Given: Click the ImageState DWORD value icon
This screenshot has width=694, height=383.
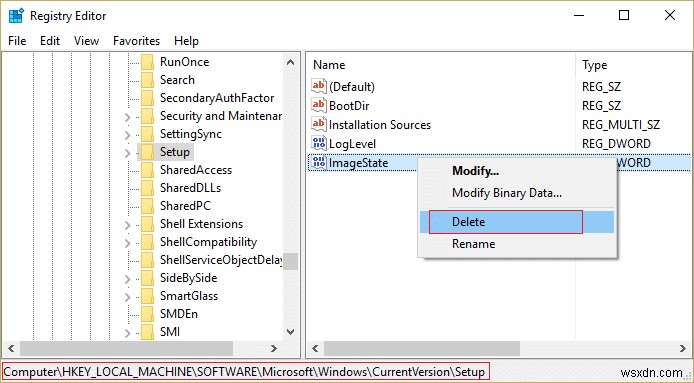Looking at the screenshot, I should (x=319, y=162).
